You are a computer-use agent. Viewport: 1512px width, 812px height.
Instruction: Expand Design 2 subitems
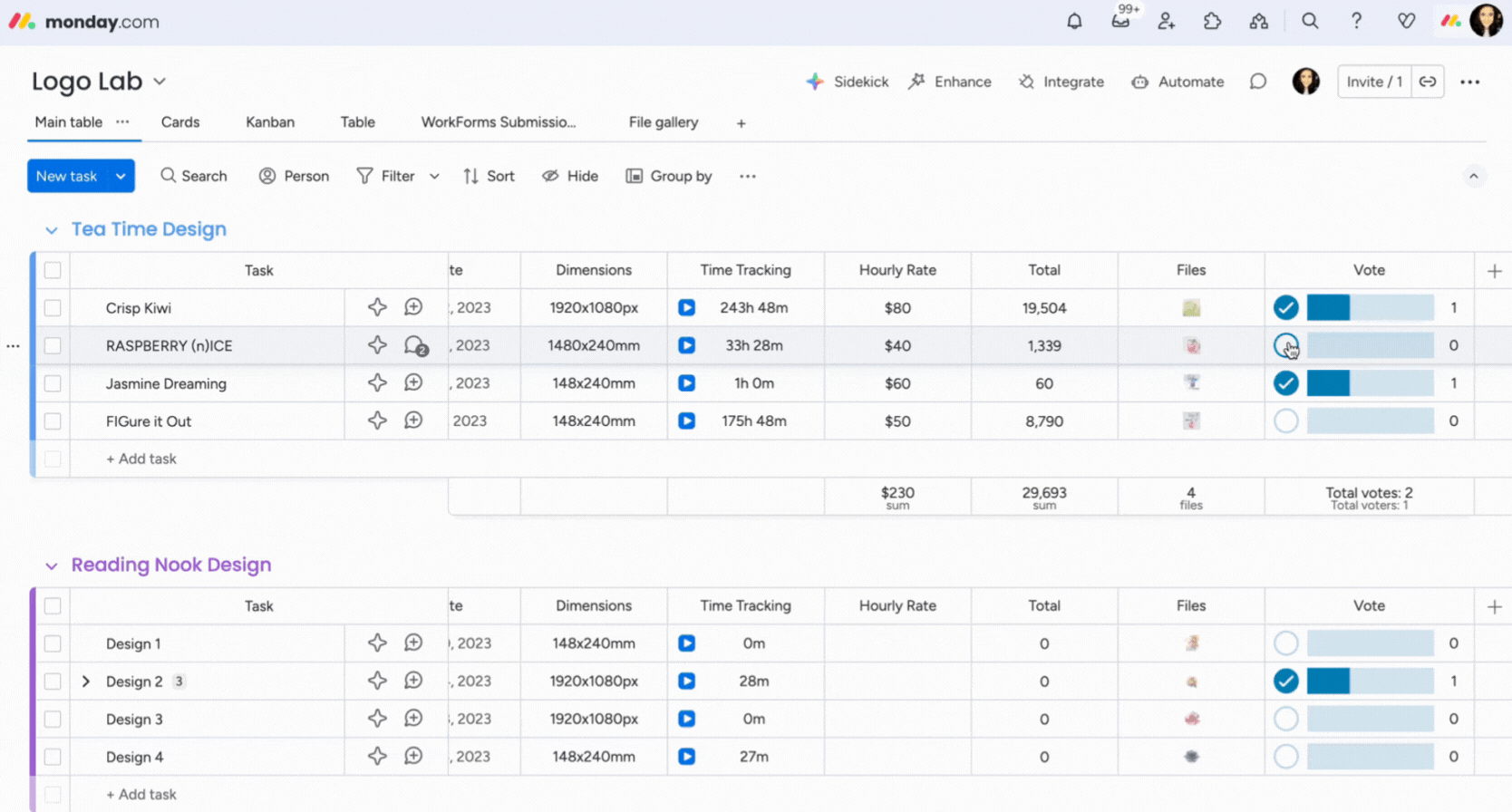point(86,681)
